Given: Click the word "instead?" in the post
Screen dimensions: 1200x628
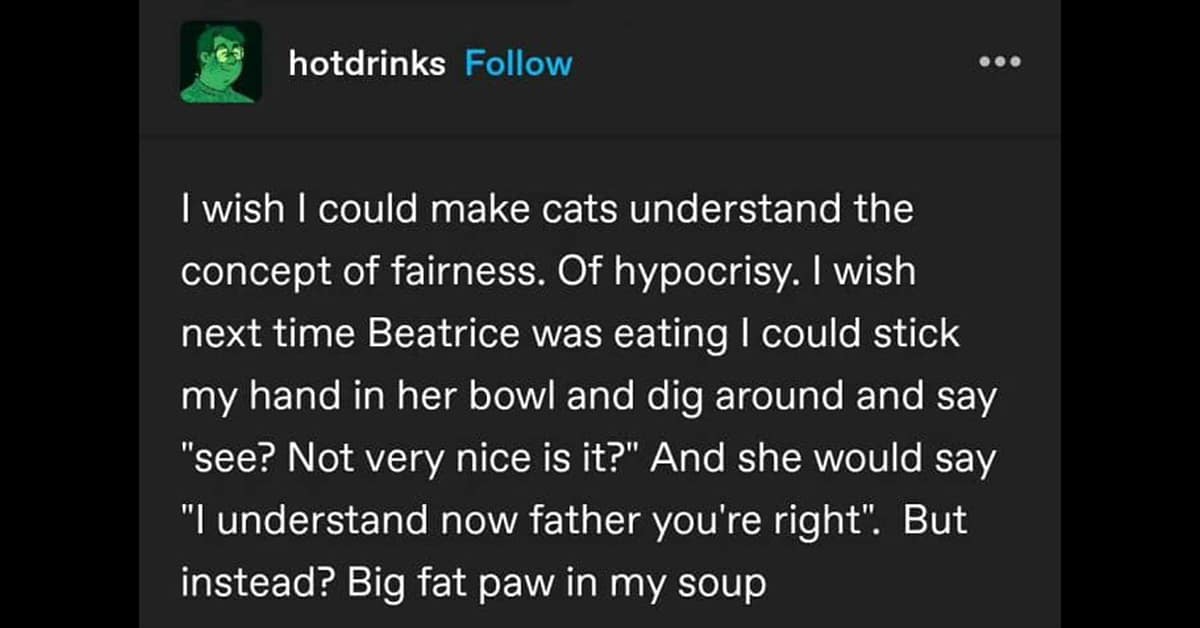Looking at the screenshot, I should [256, 583].
